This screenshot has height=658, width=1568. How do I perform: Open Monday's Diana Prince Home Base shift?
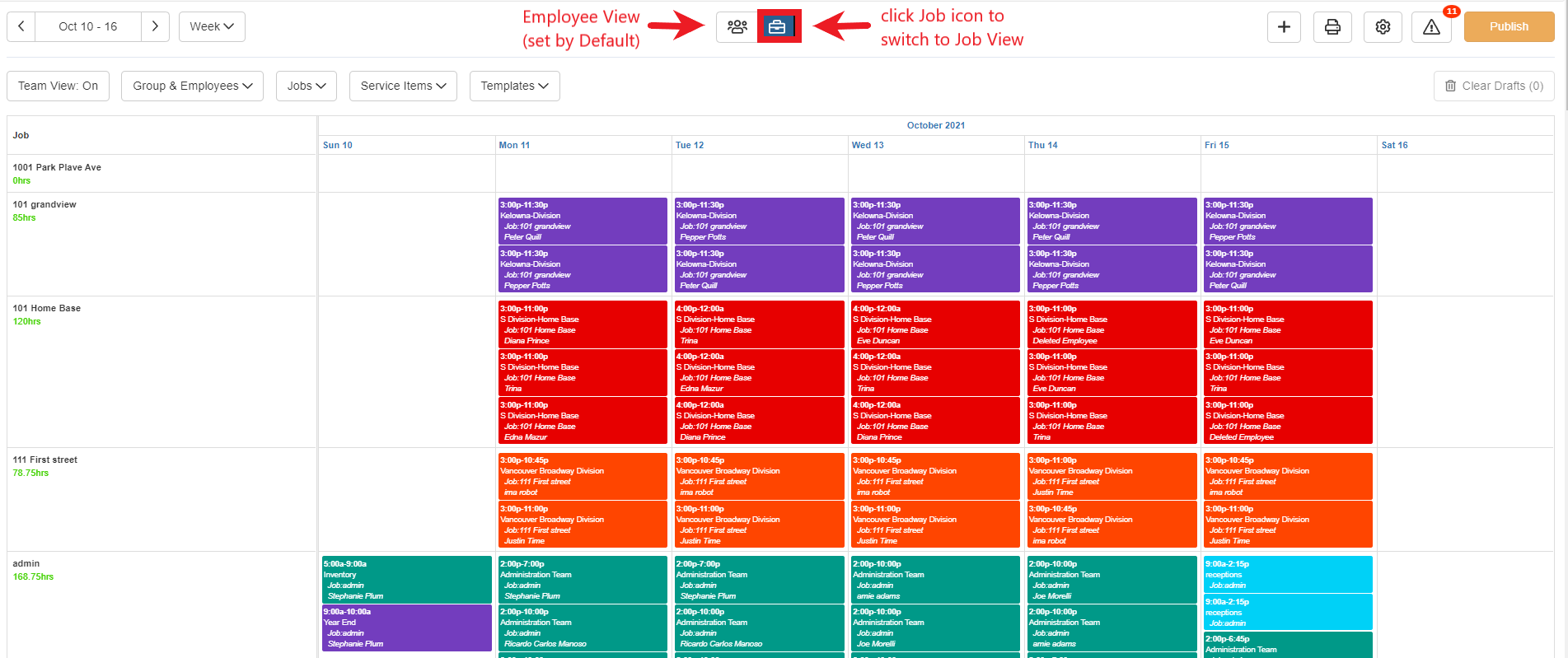click(x=583, y=324)
